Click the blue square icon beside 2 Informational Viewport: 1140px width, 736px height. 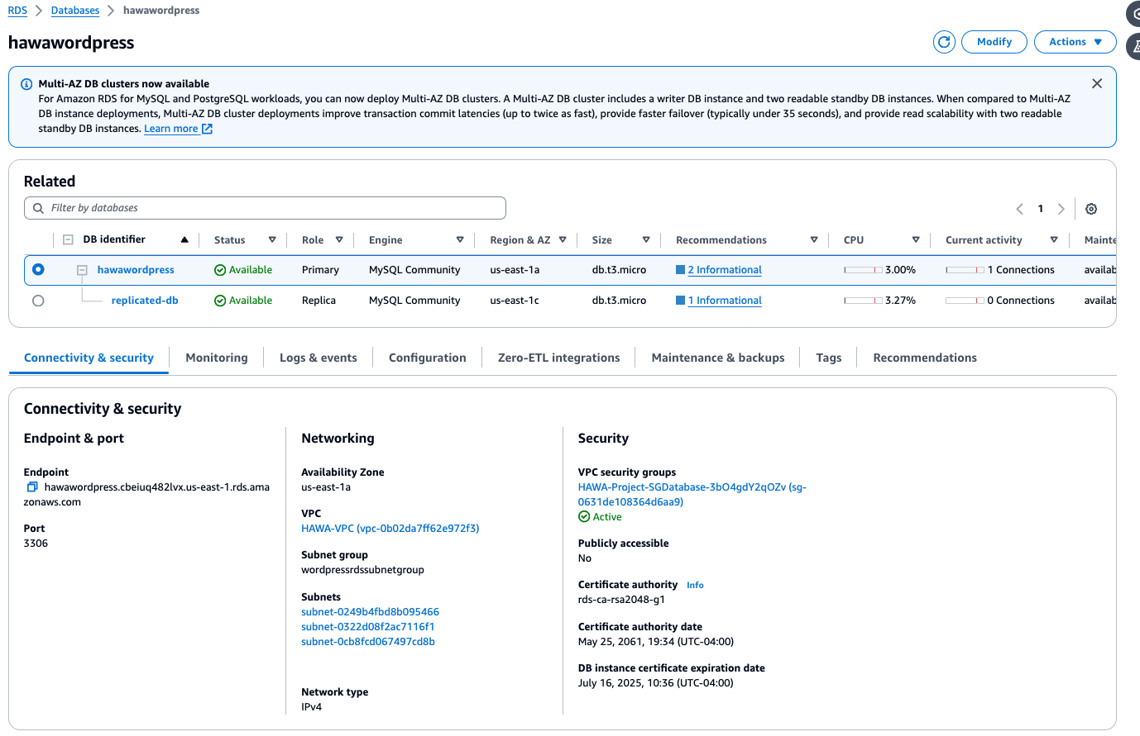point(680,270)
